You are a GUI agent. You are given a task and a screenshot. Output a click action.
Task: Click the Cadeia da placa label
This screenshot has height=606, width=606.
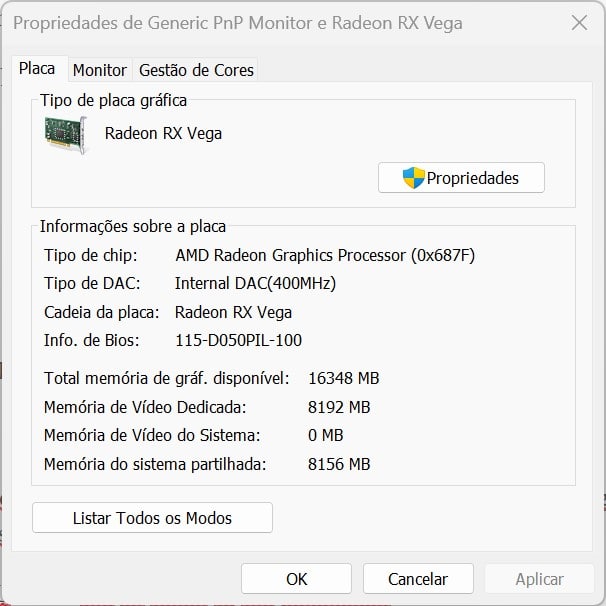tap(102, 312)
